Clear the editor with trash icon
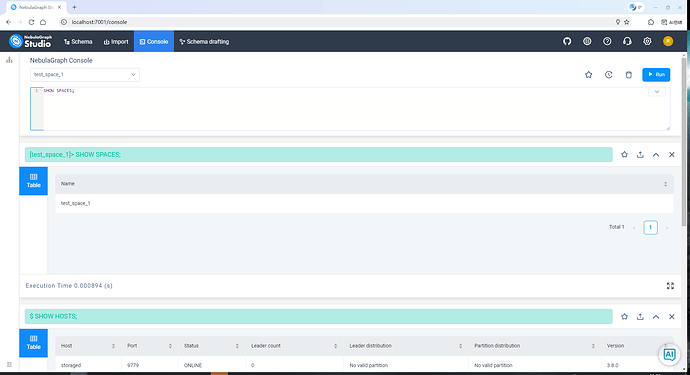The height and width of the screenshot is (375, 690). (628, 75)
